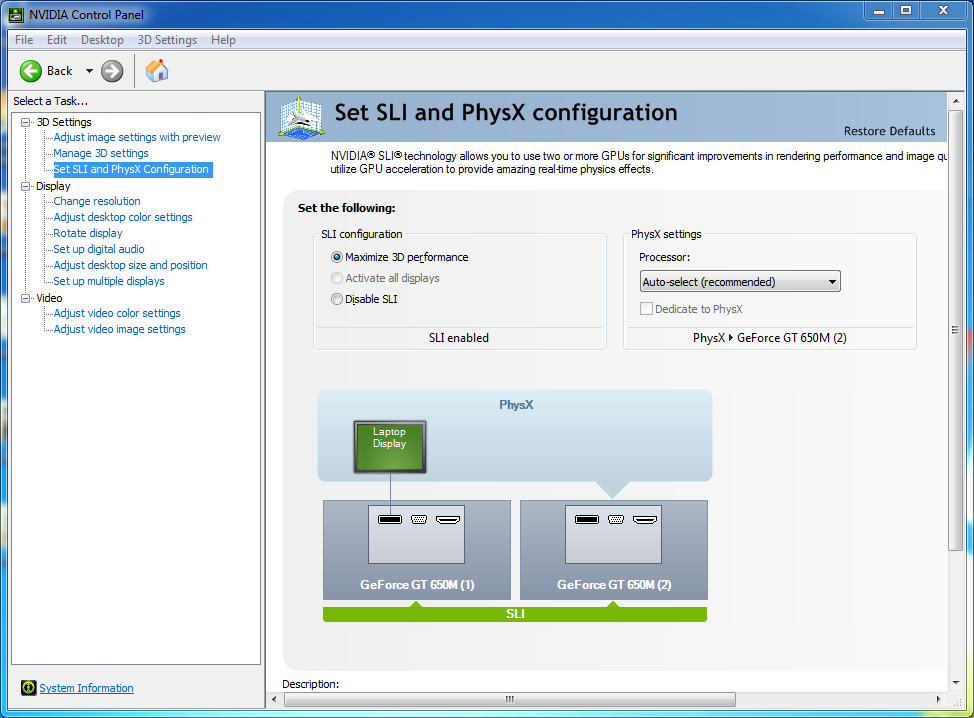Click connected black port on GeForce GT 650M (1)

390,519
